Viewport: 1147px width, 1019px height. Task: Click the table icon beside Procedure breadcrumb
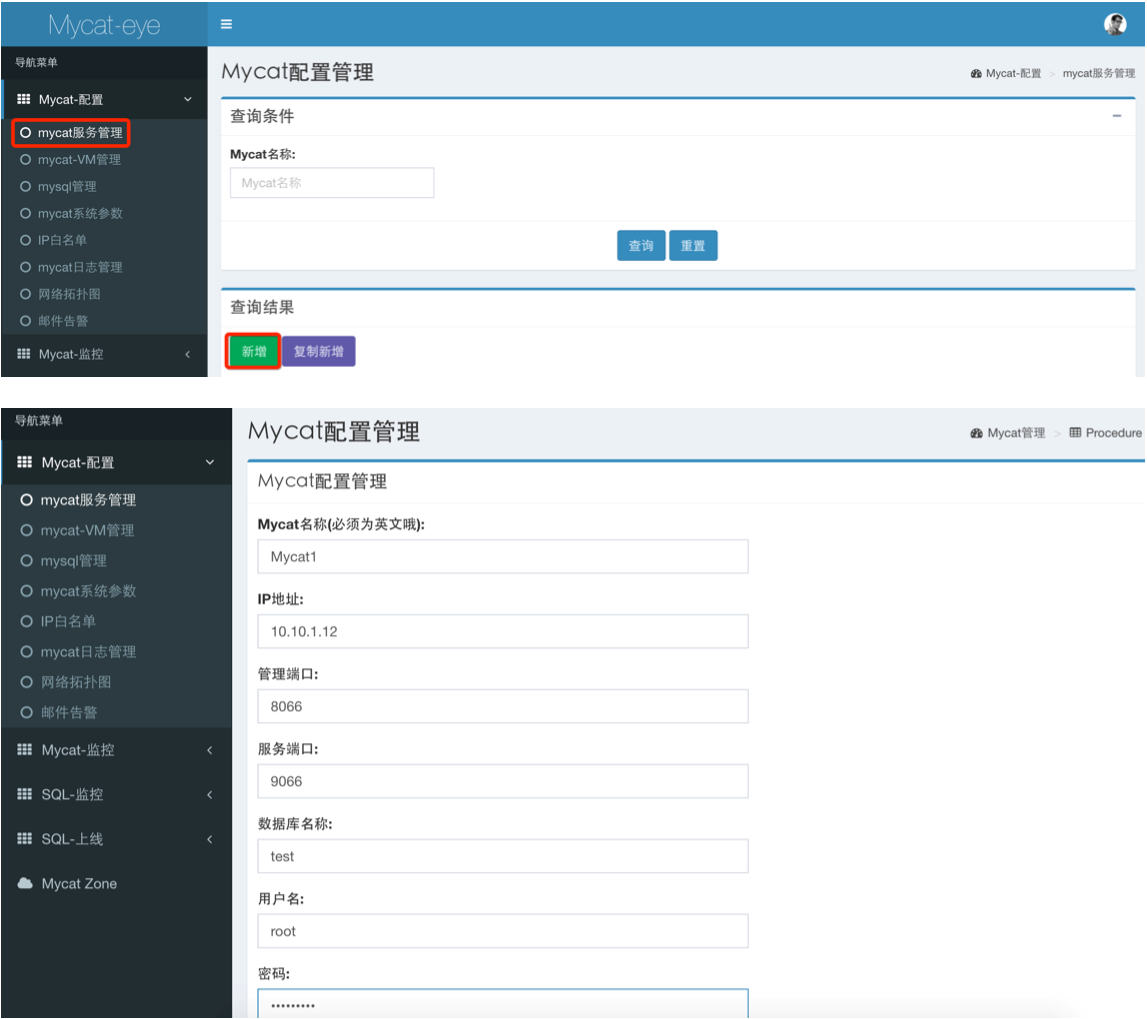pyautogui.click(x=1075, y=433)
